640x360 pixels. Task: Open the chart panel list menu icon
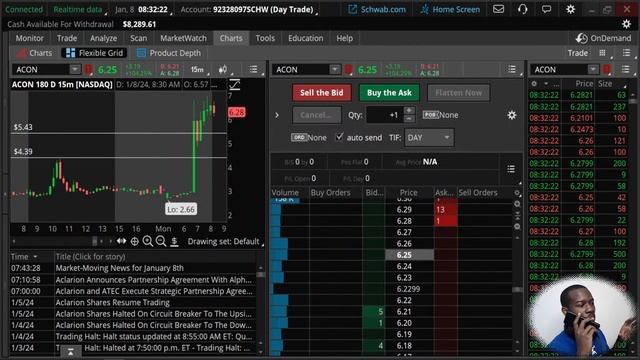pos(253,69)
